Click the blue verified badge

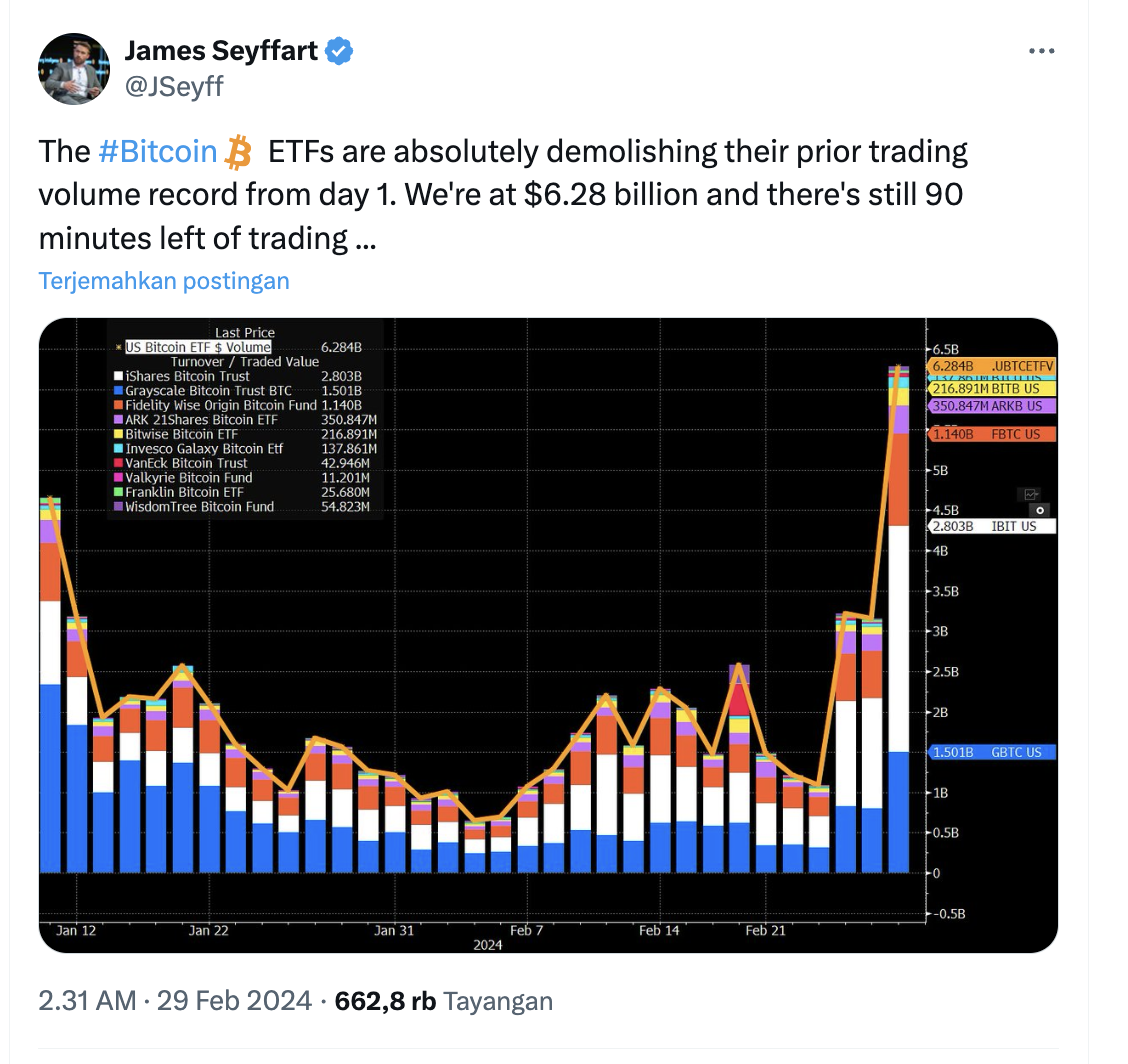point(339,51)
